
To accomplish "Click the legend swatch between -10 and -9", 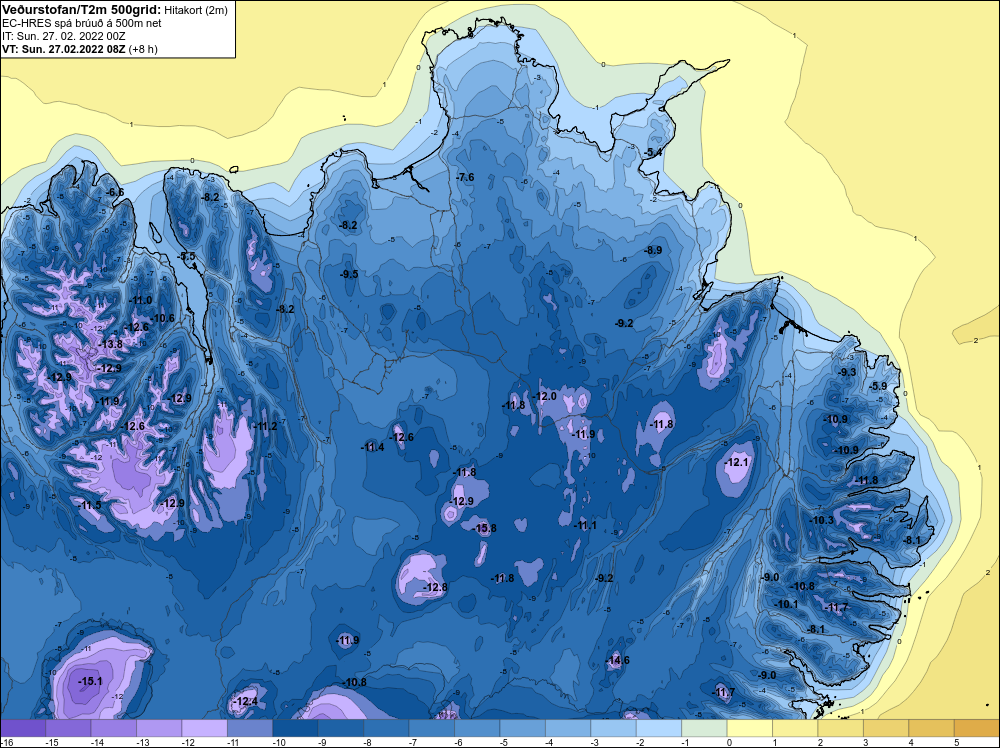I will 295,728.
